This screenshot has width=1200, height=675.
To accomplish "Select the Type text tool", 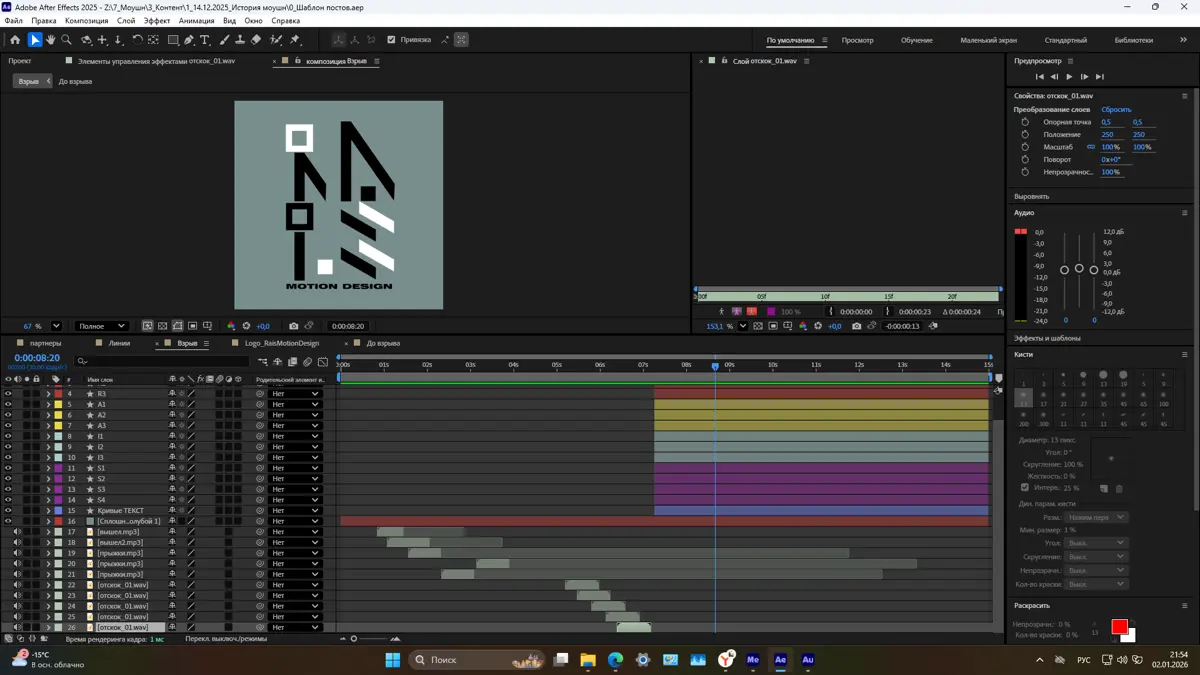I will click(205, 40).
